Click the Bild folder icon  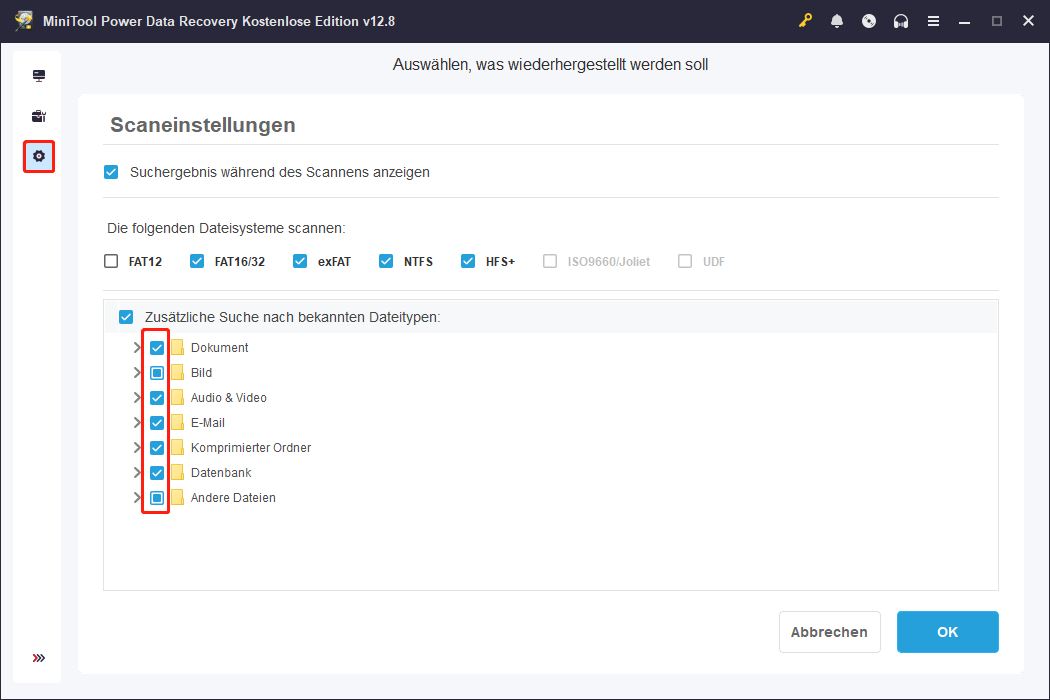tap(177, 372)
